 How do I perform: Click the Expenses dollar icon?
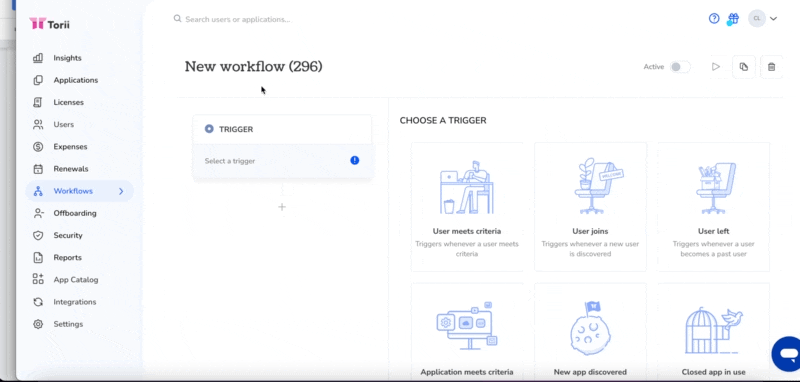[x=38, y=147]
